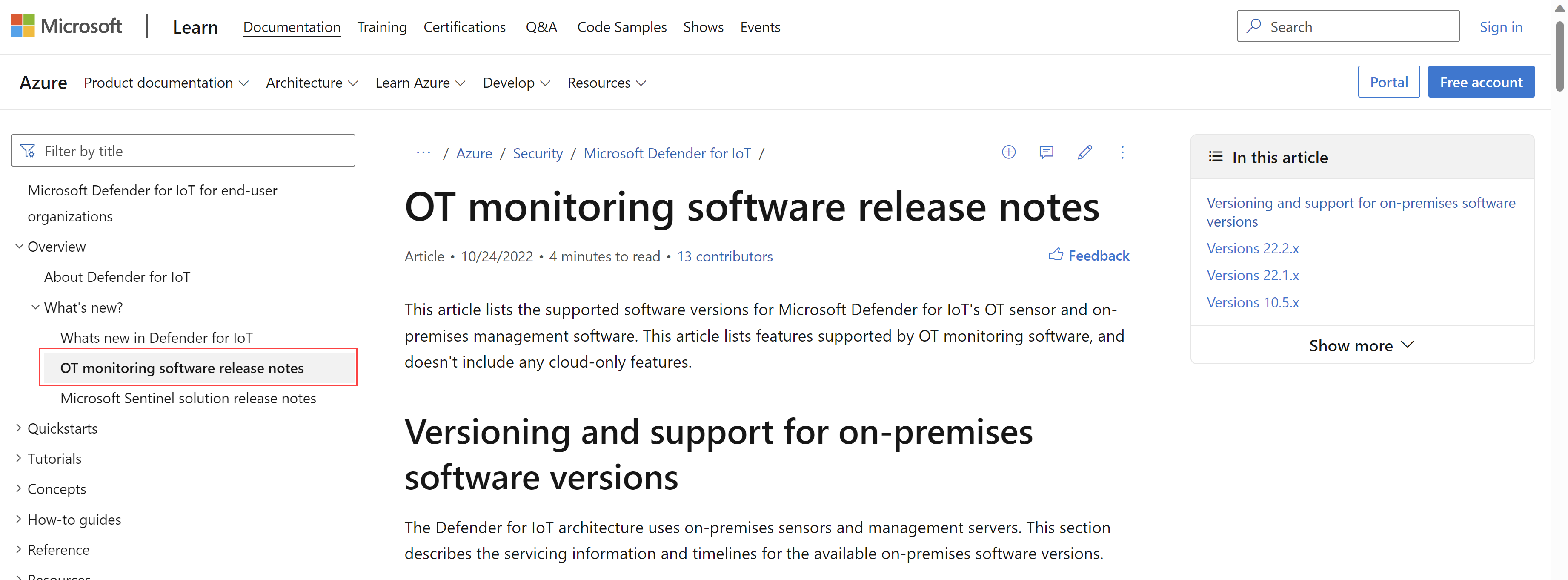
Task: Click the Azure breadcrumb link
Action: (474, 153)
